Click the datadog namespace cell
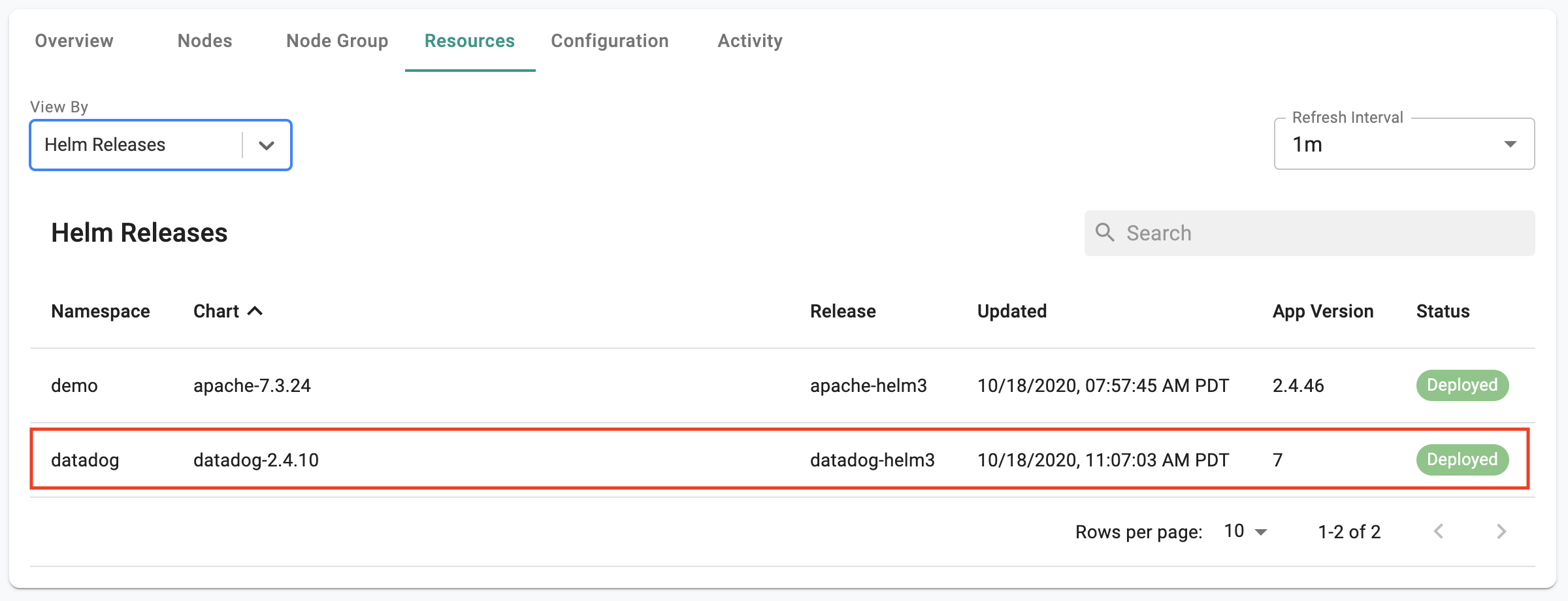This screenshot has height=601, width=1568. click(85, 460)
